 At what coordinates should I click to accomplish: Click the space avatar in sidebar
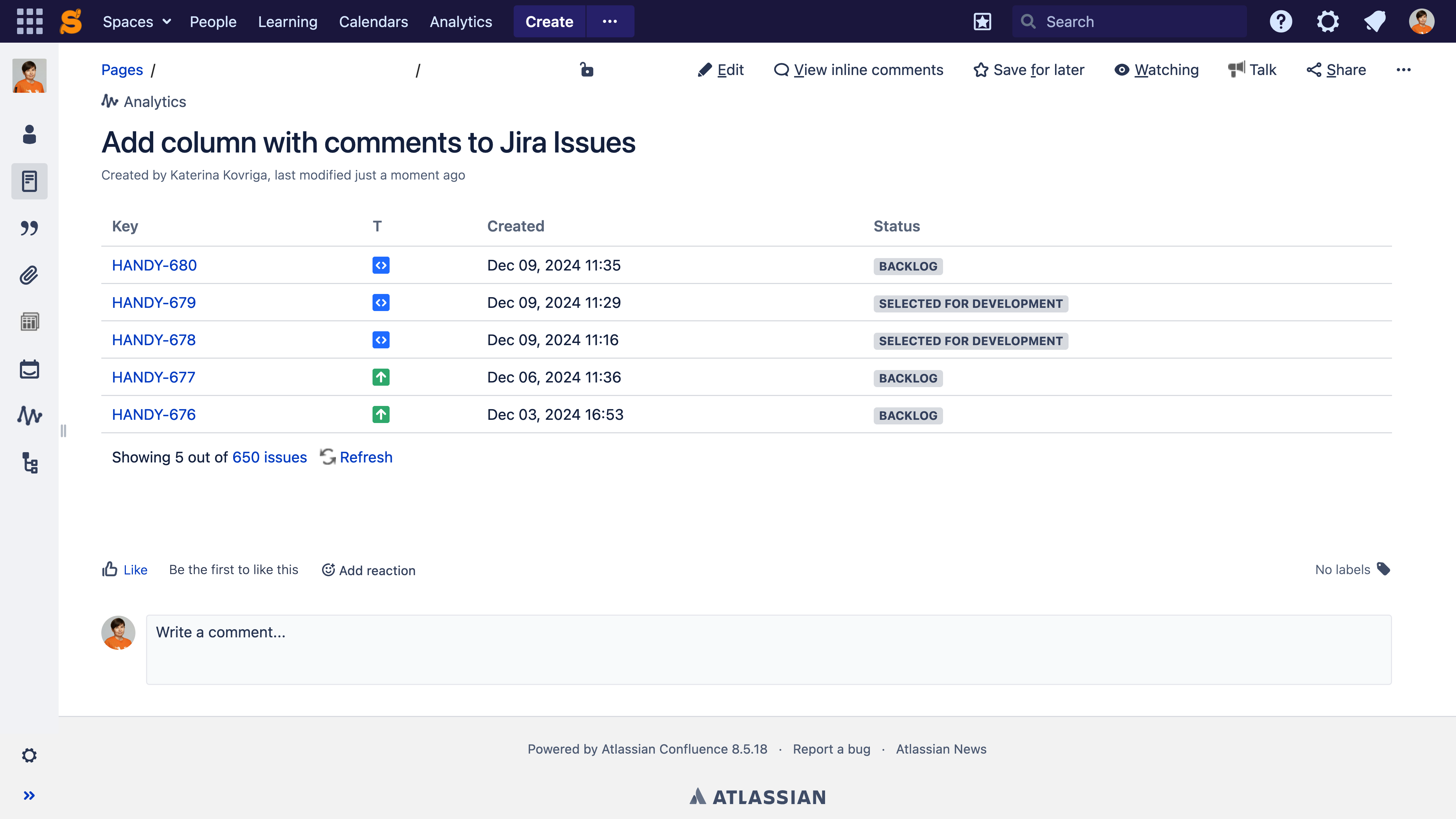coord(30,76)
